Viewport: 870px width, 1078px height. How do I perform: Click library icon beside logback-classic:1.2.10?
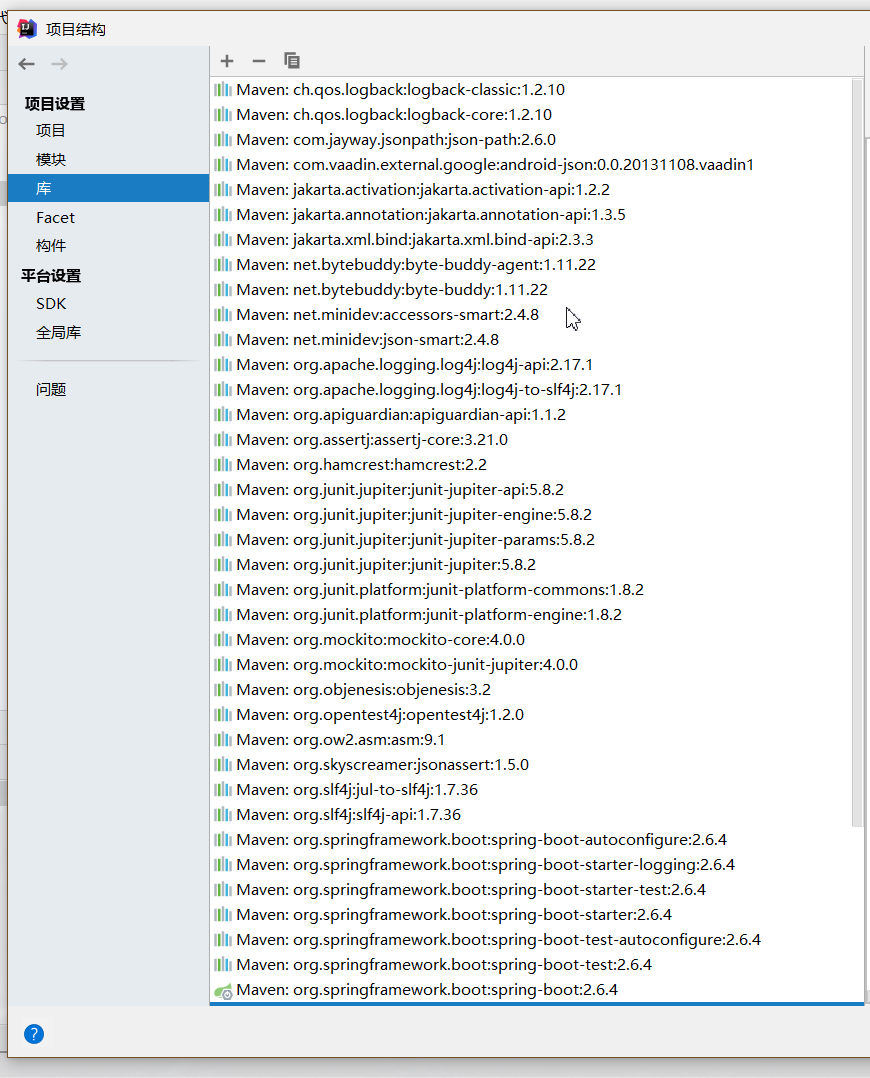[223, 89]
